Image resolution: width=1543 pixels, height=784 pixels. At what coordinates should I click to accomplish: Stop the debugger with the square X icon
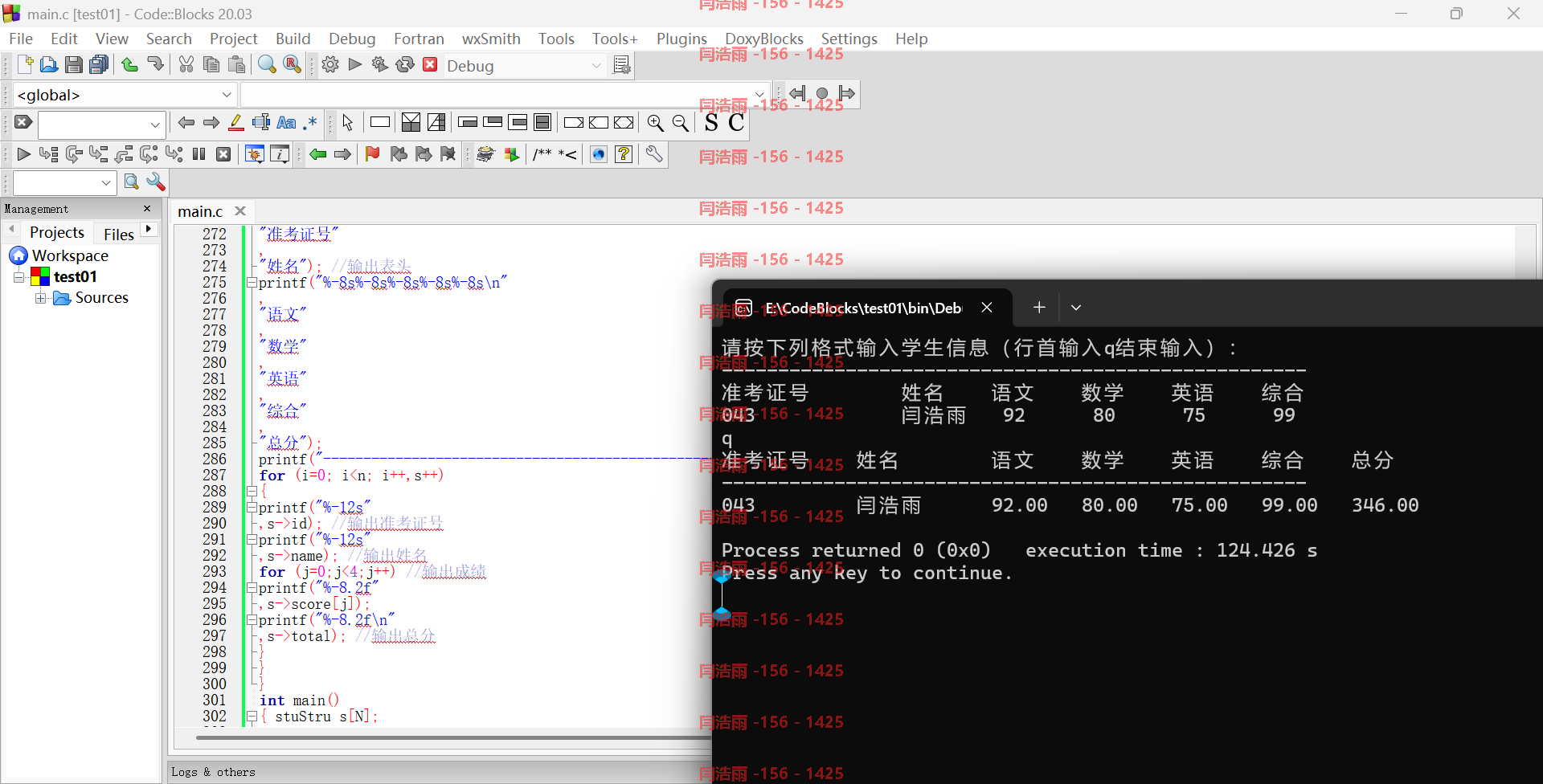224,154
